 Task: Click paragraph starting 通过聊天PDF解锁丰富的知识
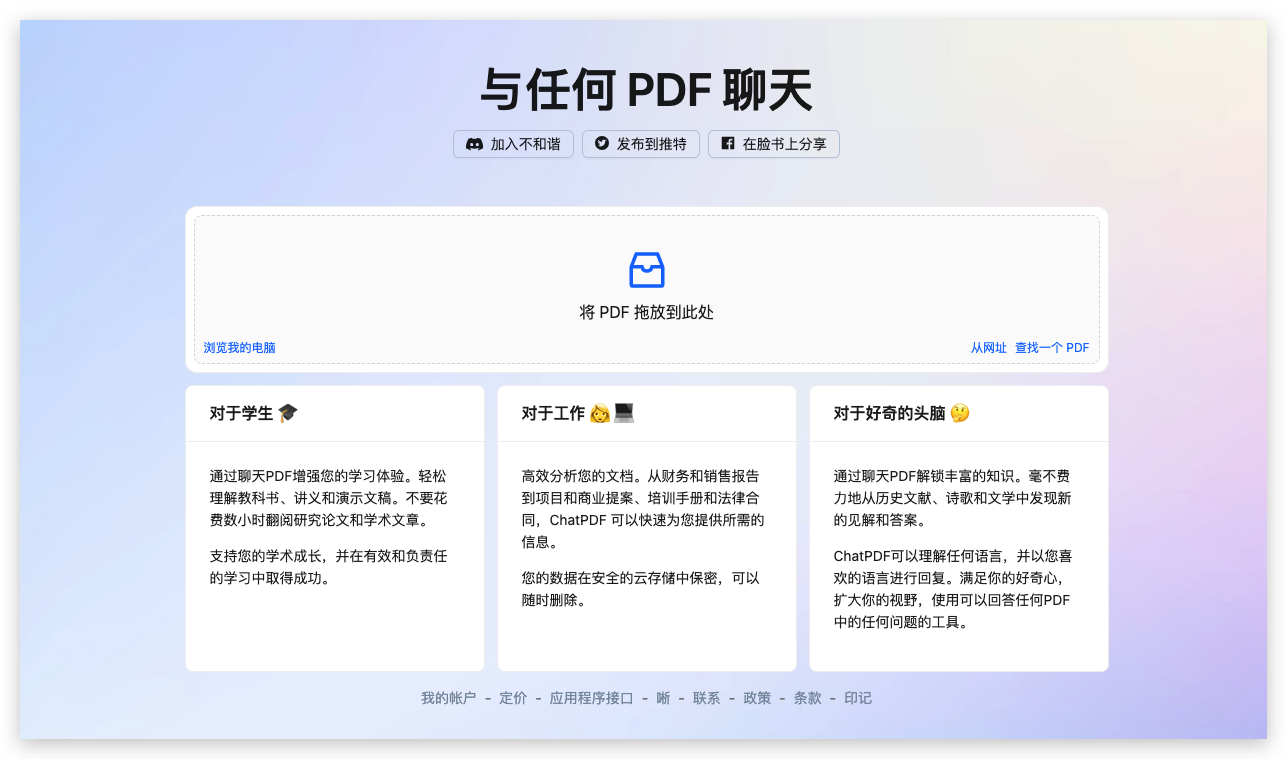tap(952, 498)
